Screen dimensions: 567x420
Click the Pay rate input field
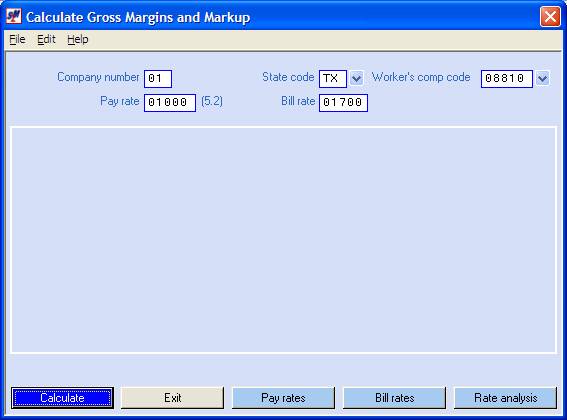tap(170, 103)
